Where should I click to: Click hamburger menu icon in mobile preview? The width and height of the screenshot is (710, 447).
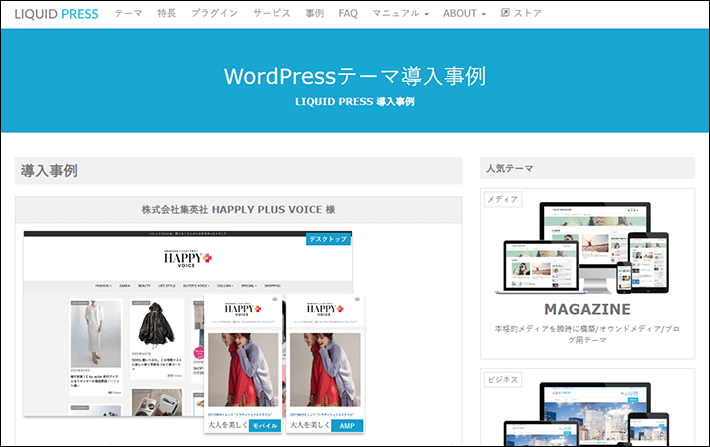[274, 299]
